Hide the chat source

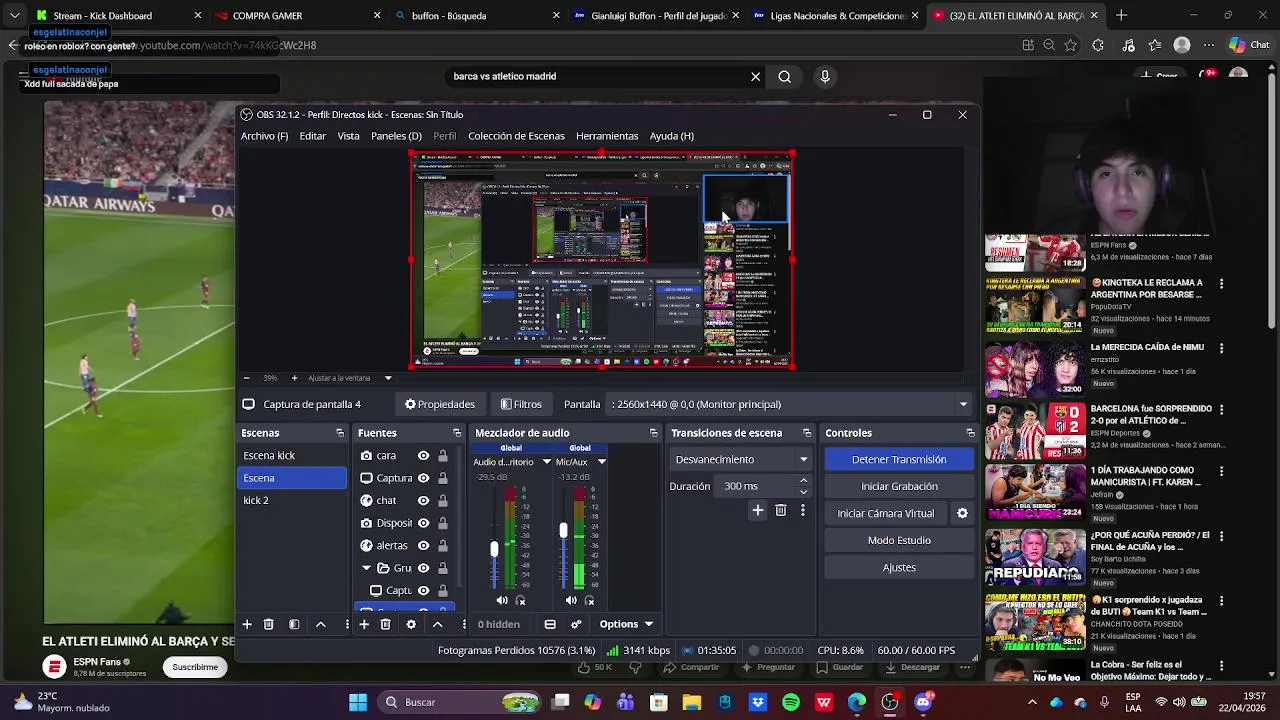[x=424, y=500]
